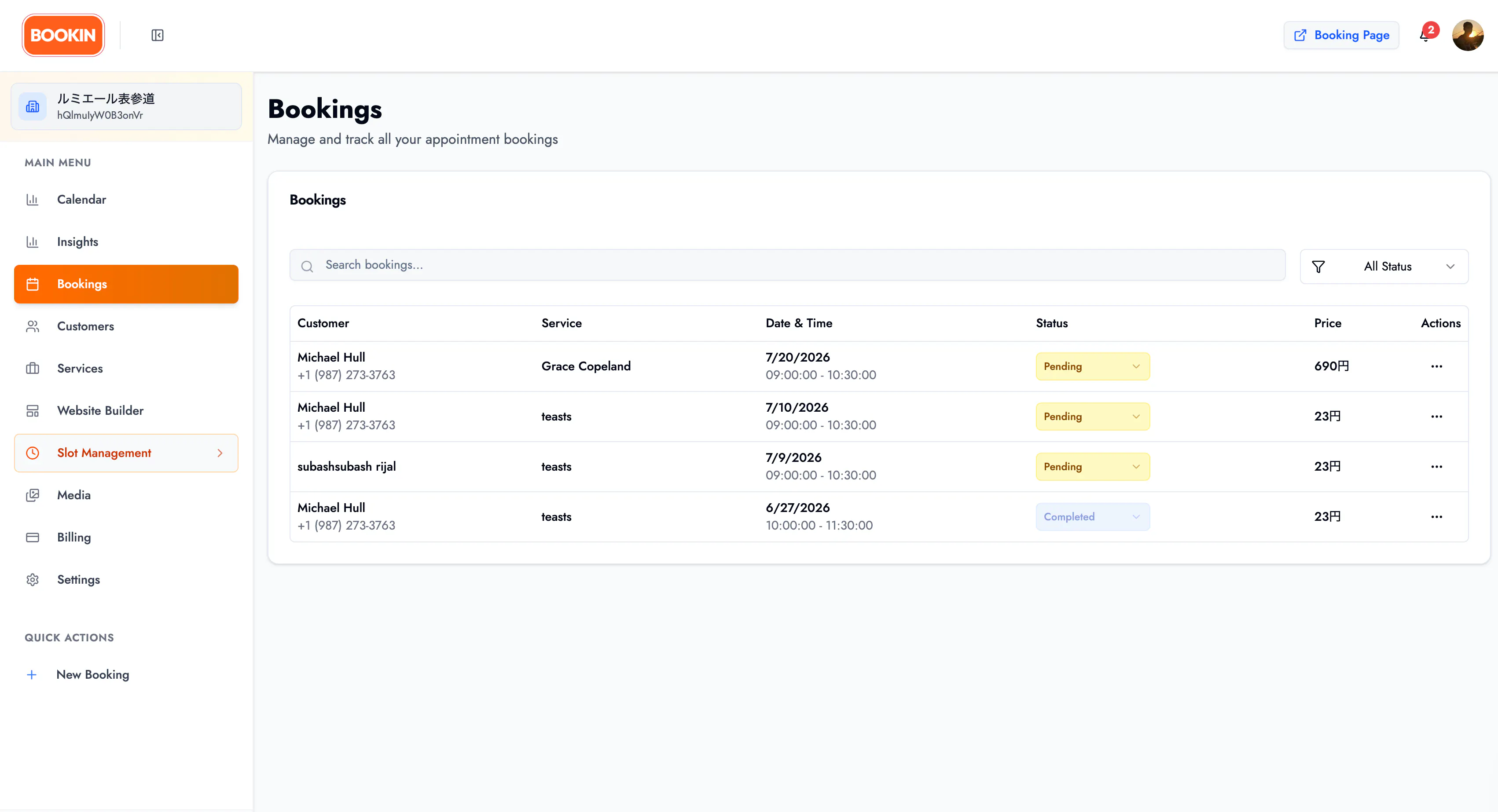Click the Insights chart icon

pyautogui.click(x=33, y=242)
